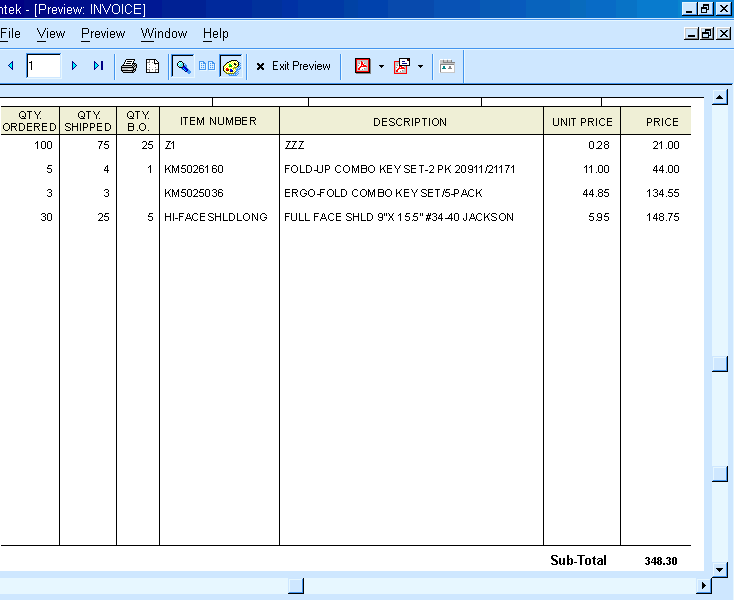Click the toolbar icon right of PDF buttons
The width and height of the screenshot is (736, 600).
(x=447, y=66)
